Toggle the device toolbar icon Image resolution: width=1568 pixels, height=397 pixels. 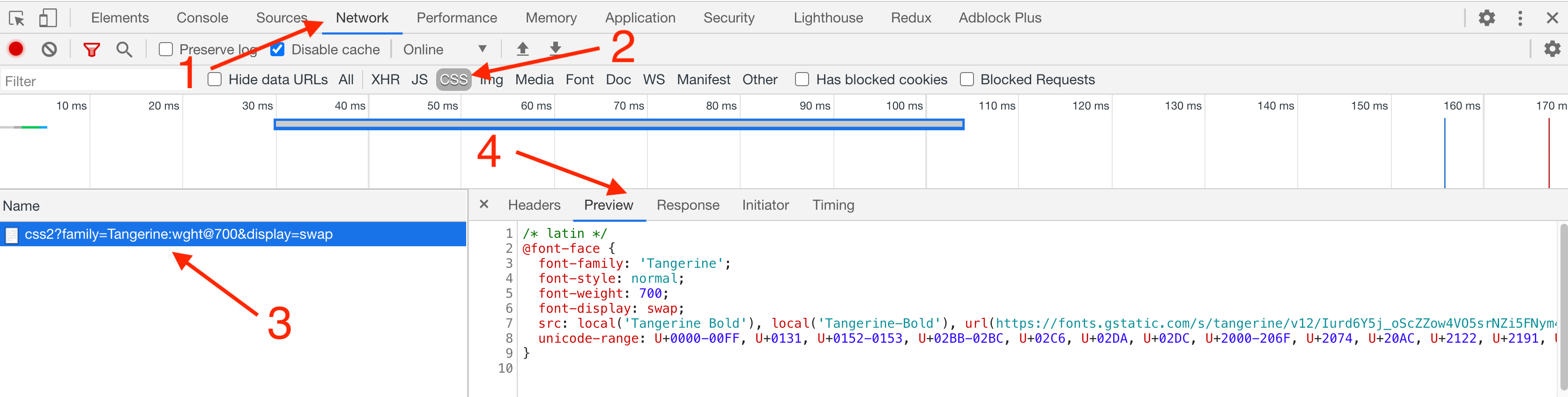47,18
